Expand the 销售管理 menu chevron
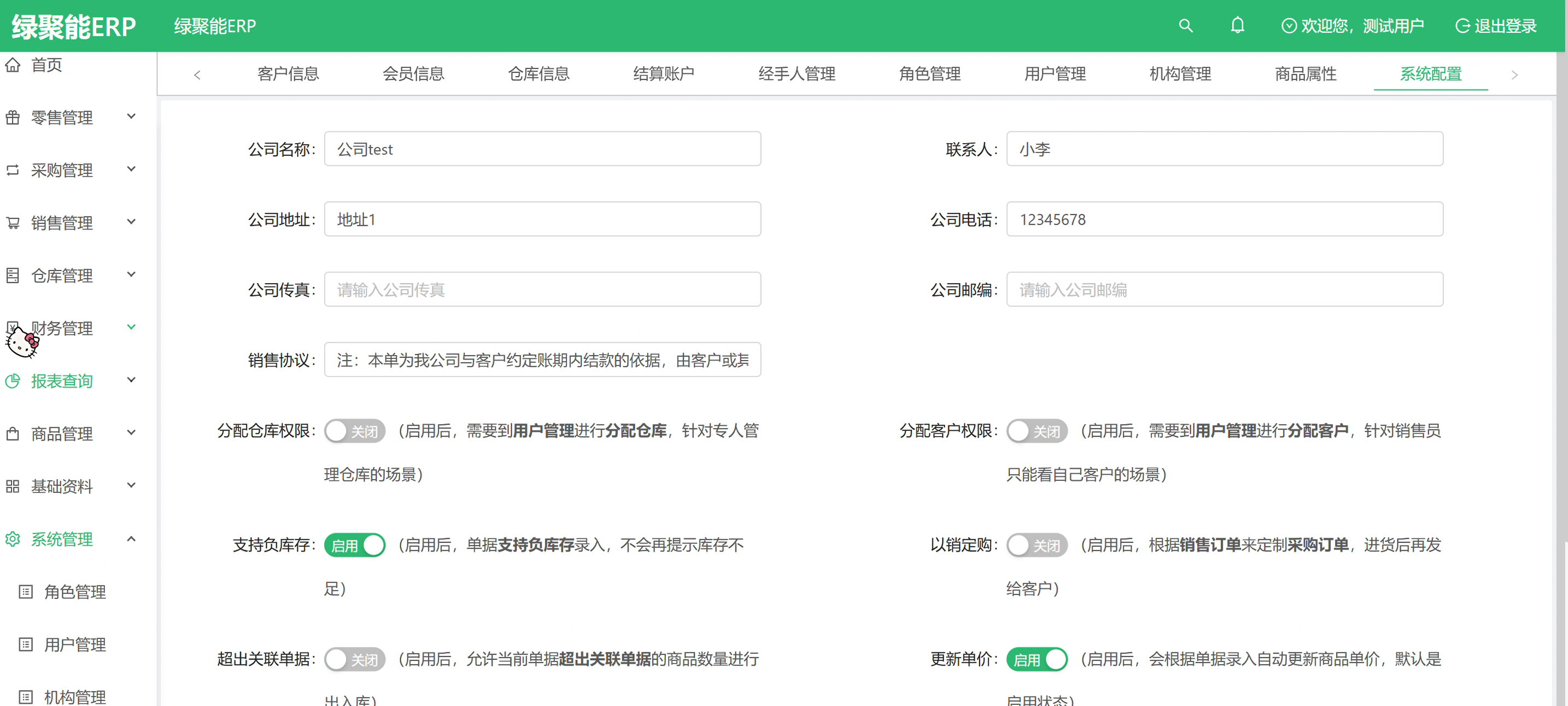This screenshot has height=706, width=1568. point(131,221)
